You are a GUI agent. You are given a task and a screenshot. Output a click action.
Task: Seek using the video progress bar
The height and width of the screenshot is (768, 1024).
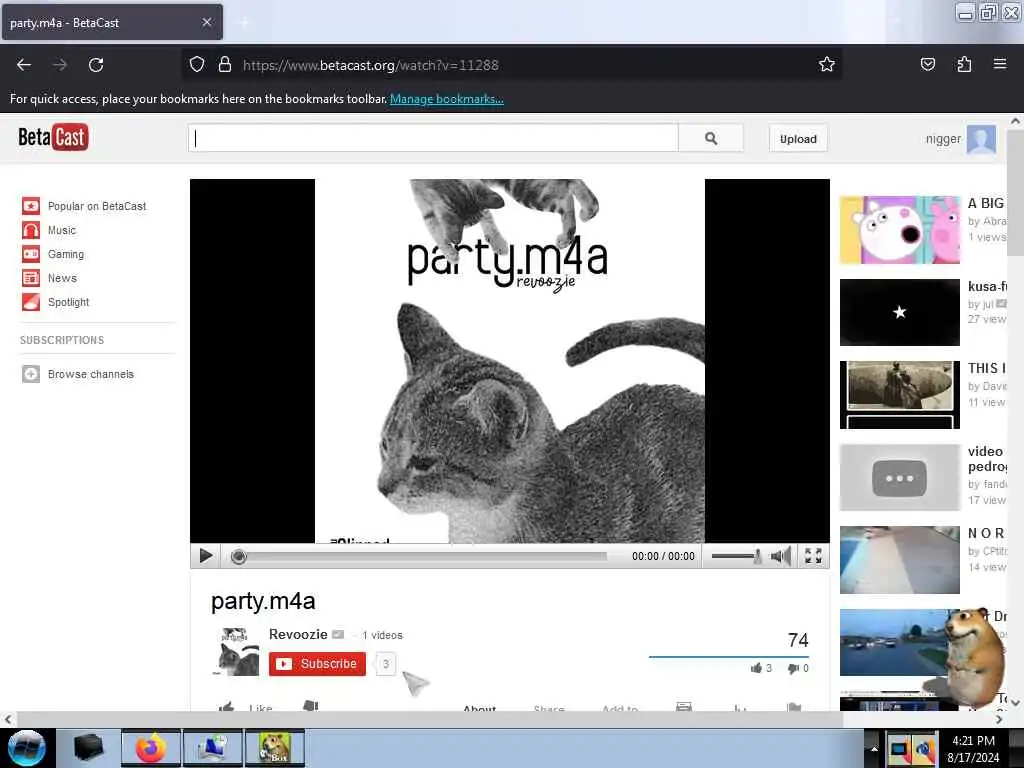pyautogui.click(x=419, y=556)
